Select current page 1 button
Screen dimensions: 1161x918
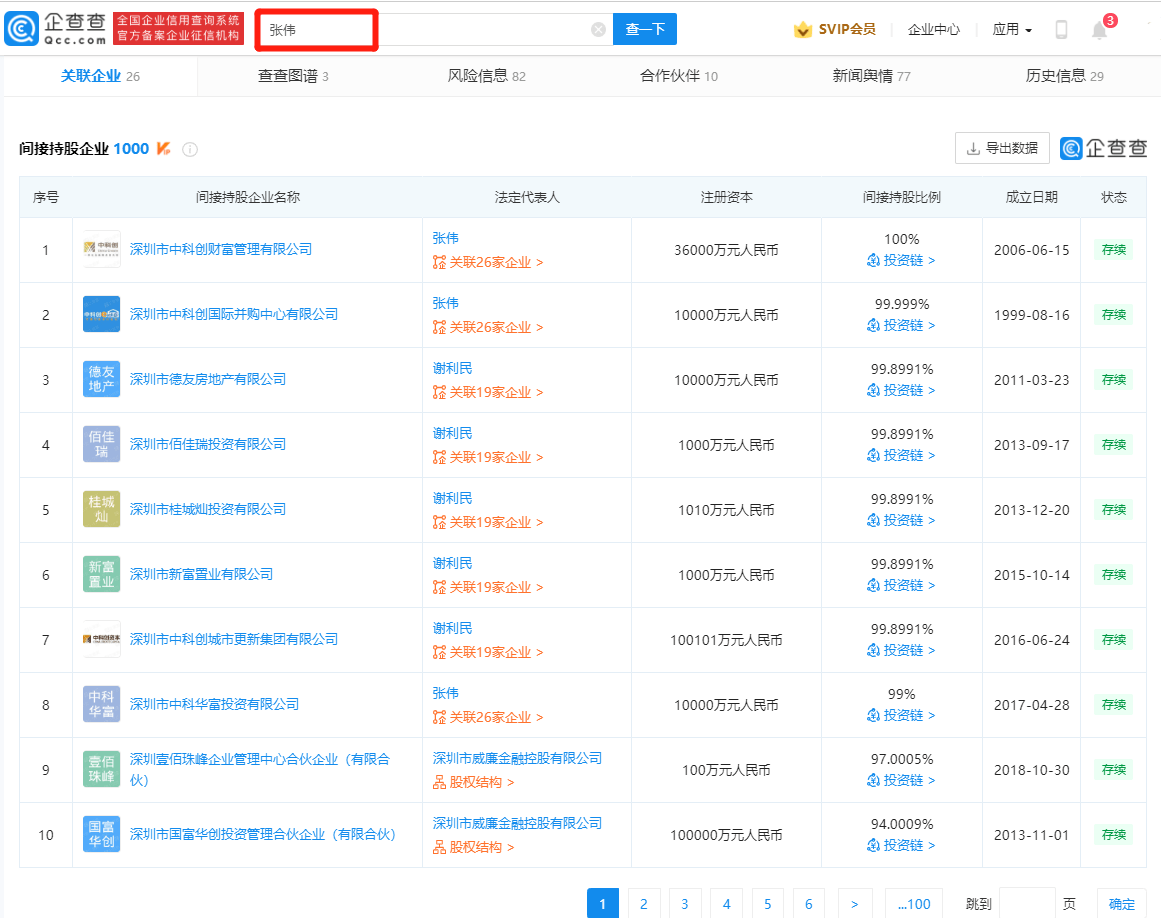tap(603, 904)
